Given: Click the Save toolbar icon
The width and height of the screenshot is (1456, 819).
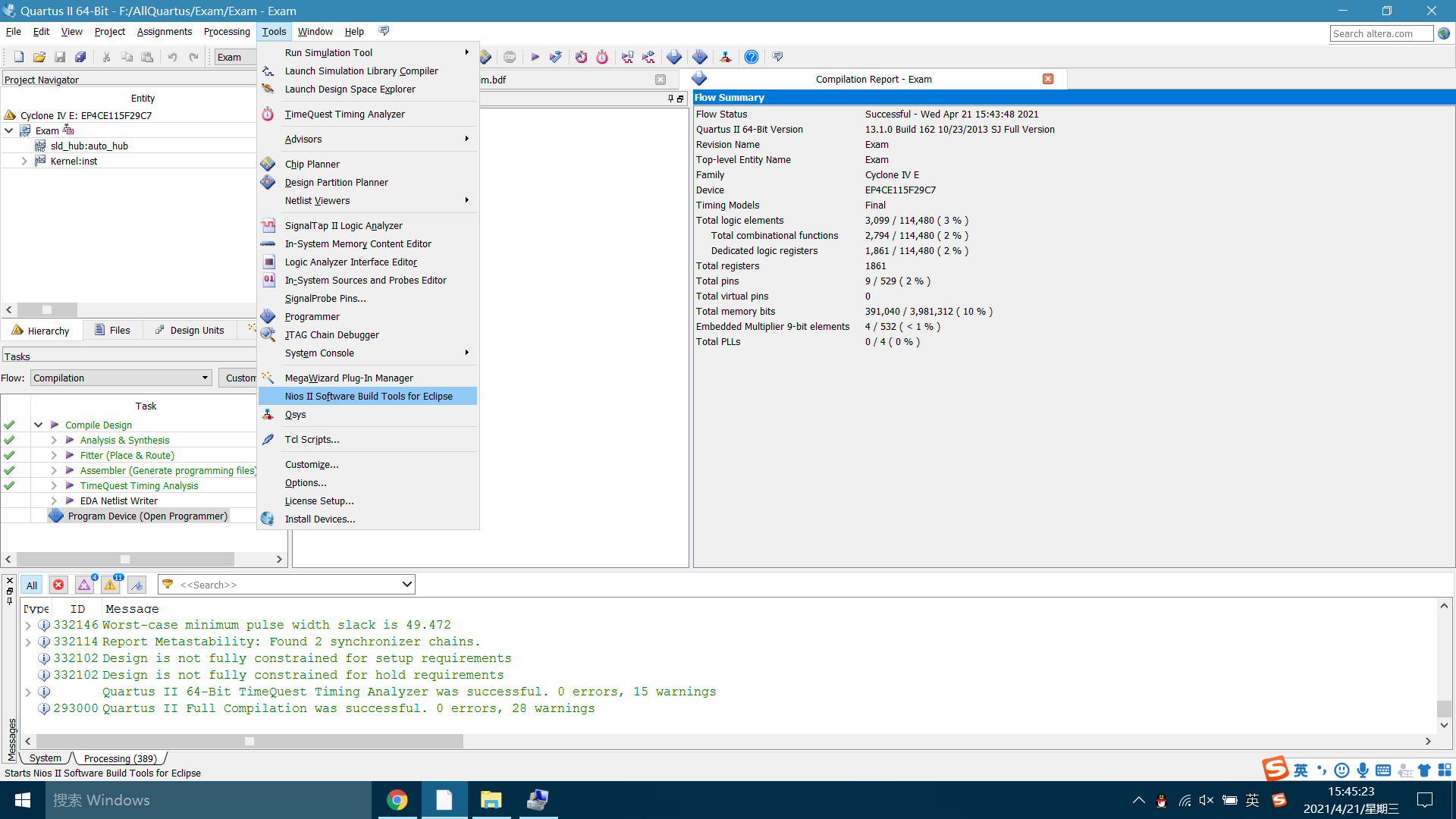Looking at the screenshot, I should (x=60, y=57).
